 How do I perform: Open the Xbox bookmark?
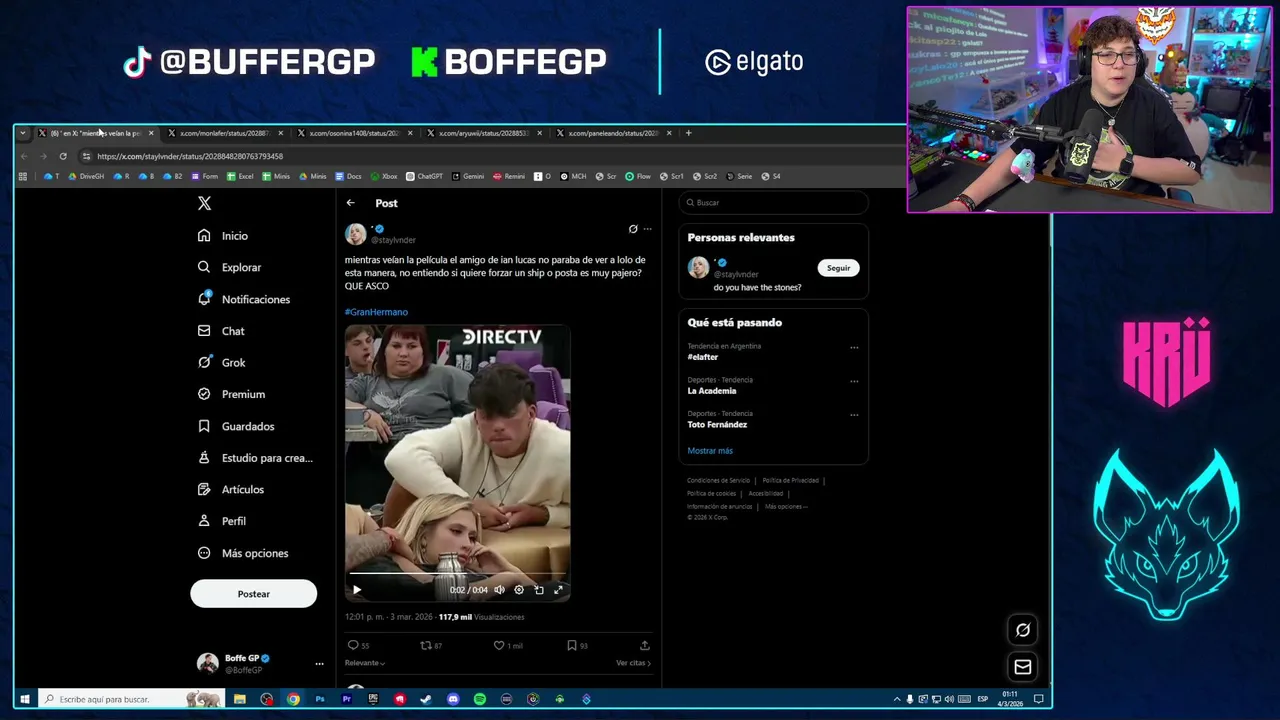(x=384, y=176)
